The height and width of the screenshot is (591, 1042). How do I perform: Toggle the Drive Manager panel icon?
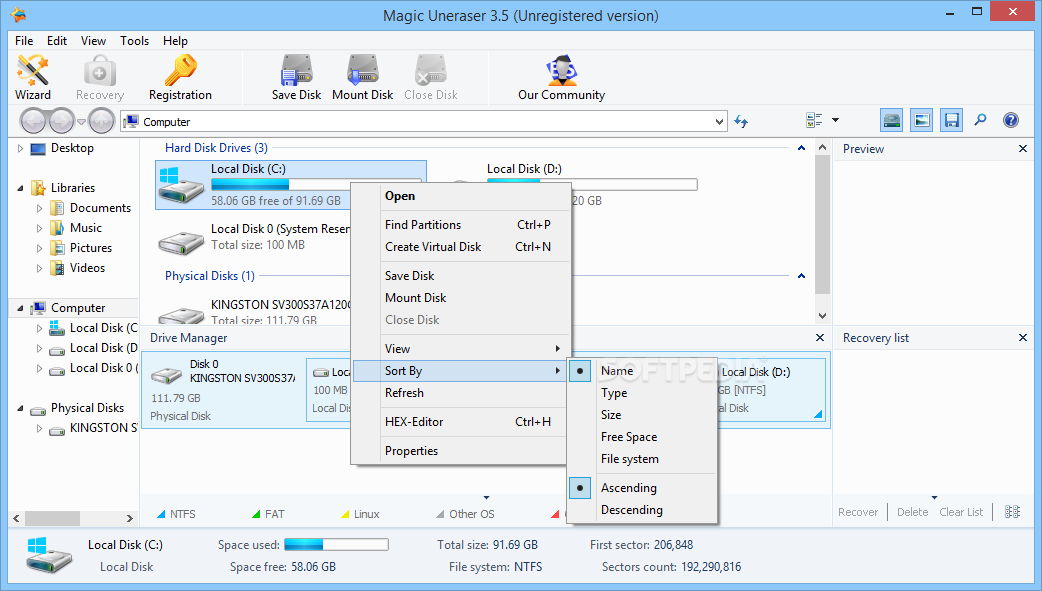[x=891, y=120]
